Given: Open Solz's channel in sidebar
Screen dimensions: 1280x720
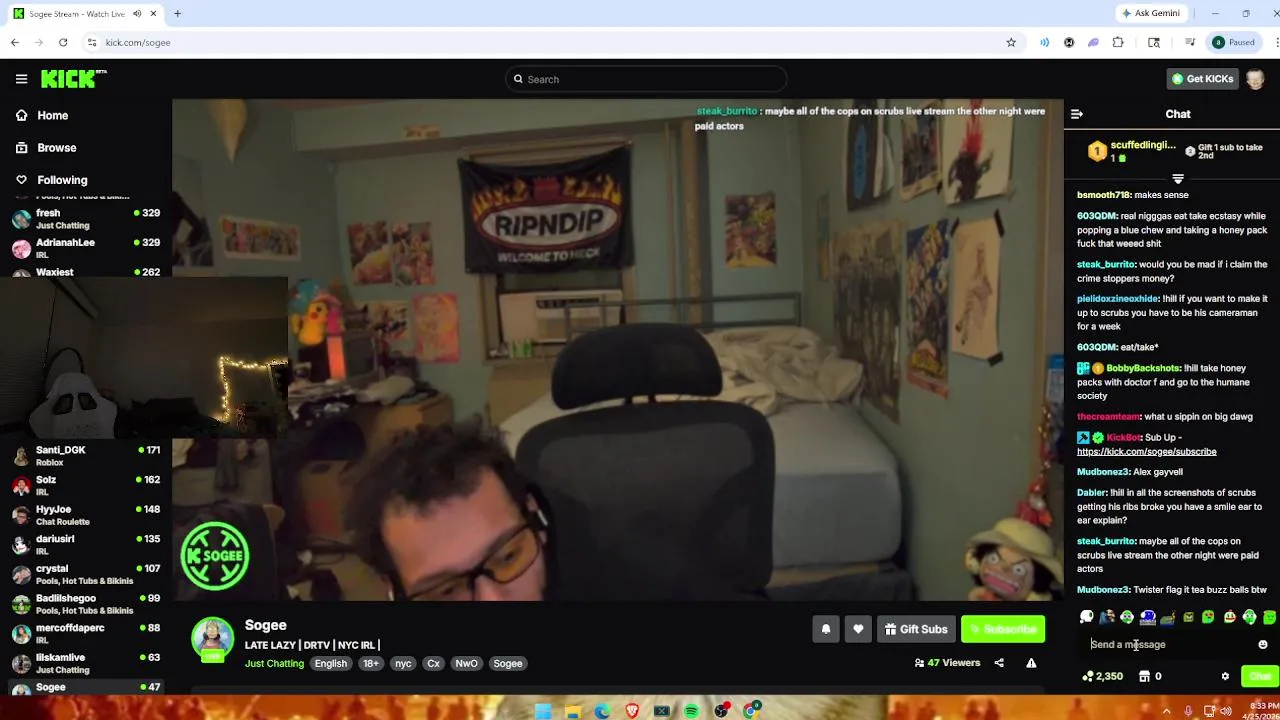Looking at the screenshot, I should click(x=86, y=485).
